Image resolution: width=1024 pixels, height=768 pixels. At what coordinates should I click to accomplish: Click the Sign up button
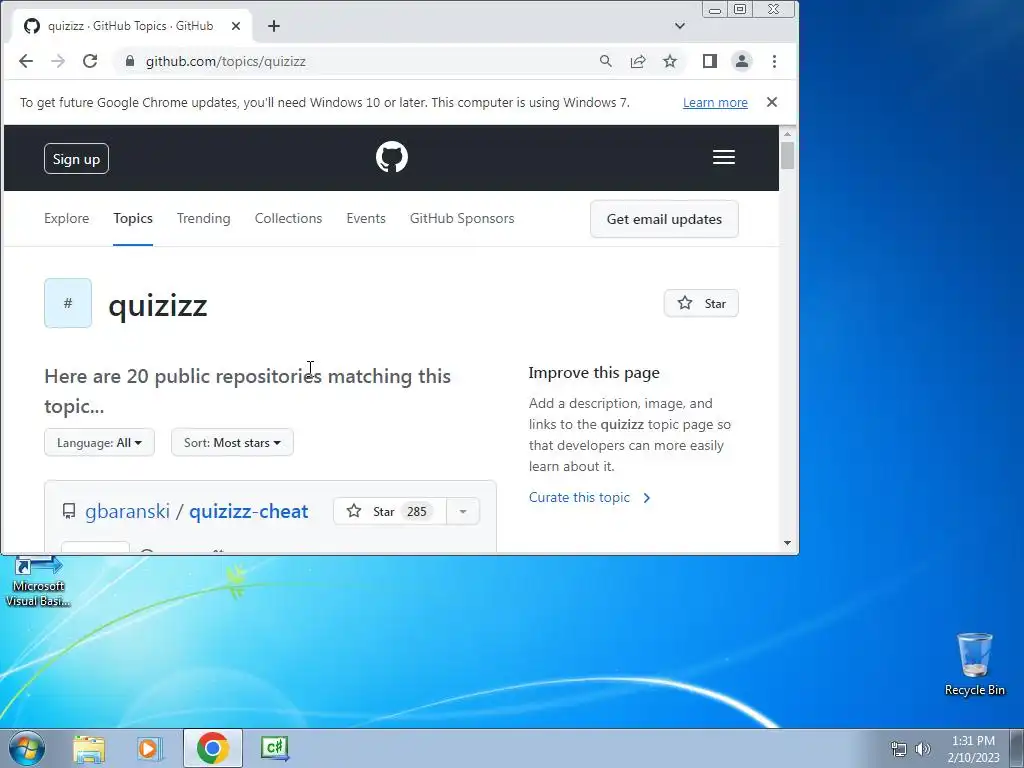pyautogui.click(x=76, y=159)
